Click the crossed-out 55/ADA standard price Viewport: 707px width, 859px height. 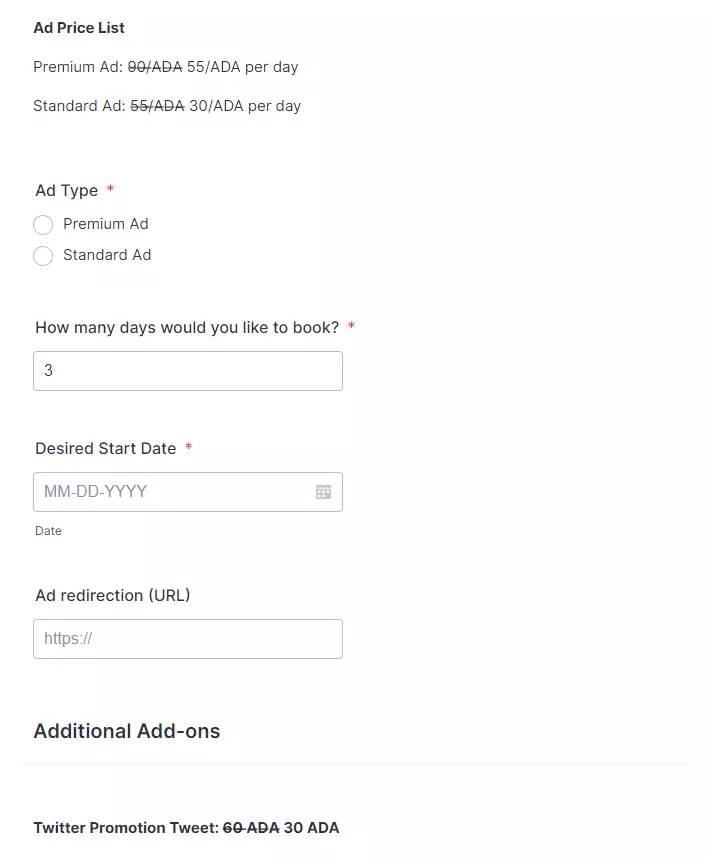click(x=157, y=106)
